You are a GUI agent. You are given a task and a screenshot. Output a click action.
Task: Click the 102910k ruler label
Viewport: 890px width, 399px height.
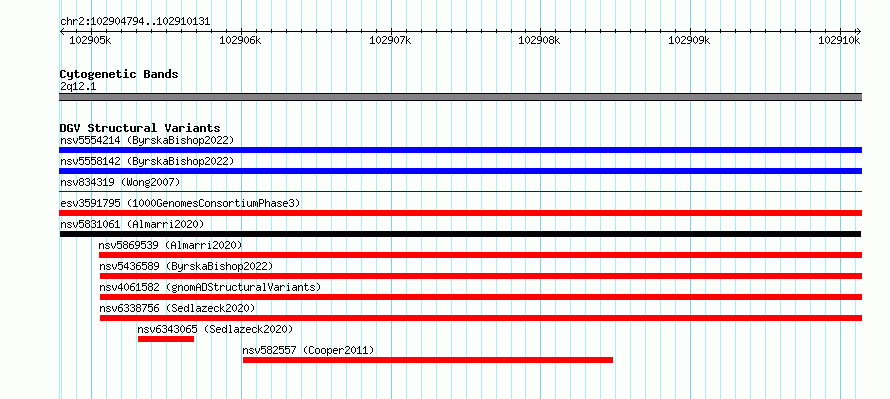[x=839, y=40]
